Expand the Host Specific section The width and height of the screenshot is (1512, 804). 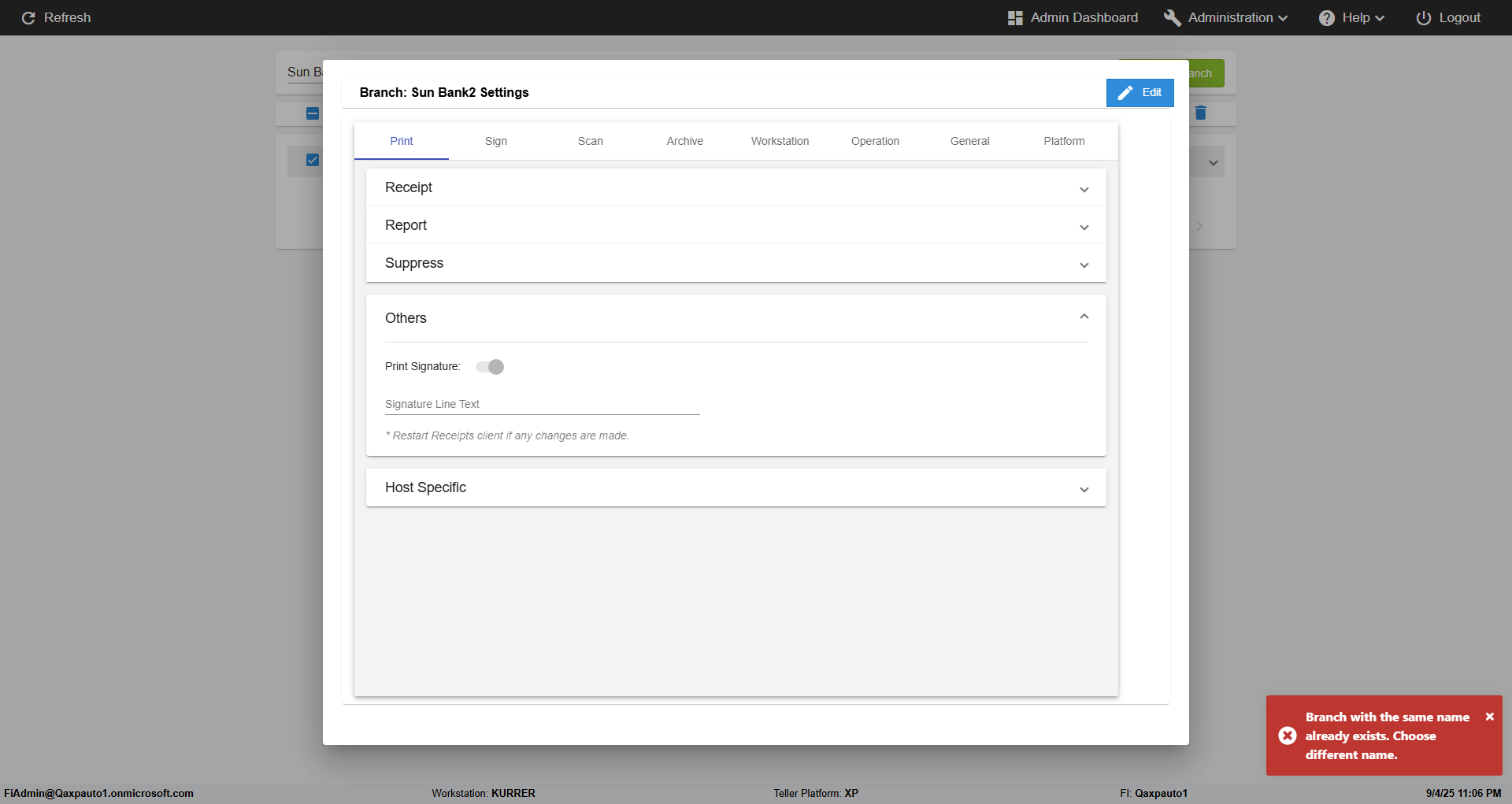[1084, 489]
